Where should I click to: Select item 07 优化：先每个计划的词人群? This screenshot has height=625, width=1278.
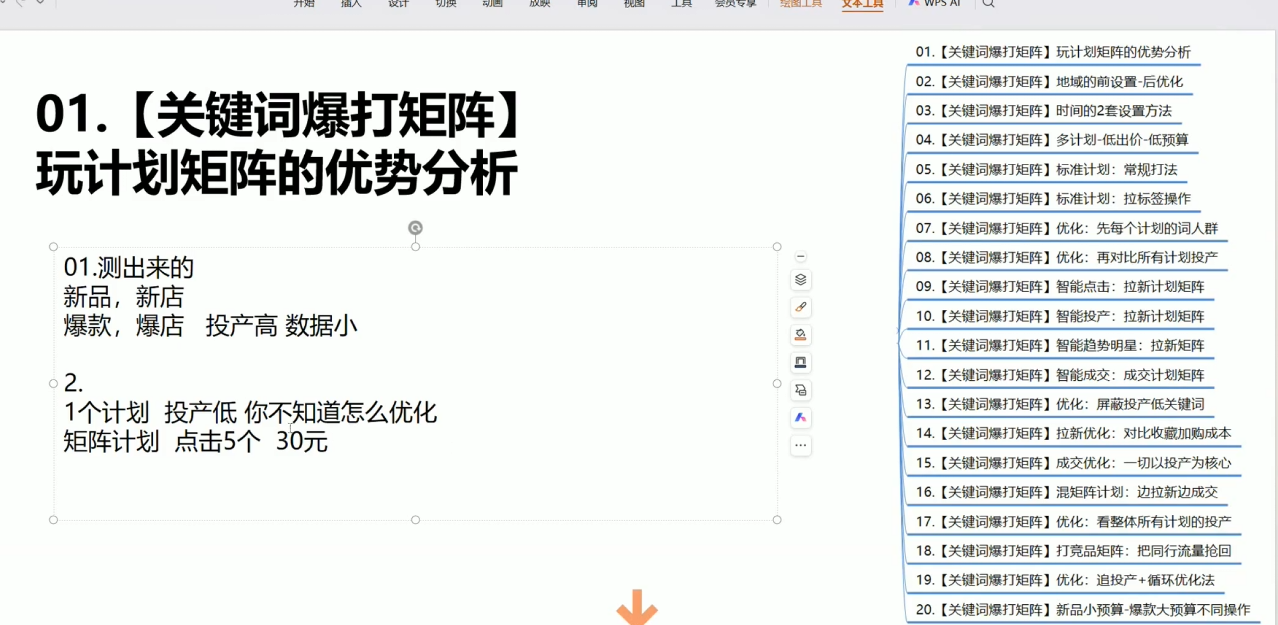(x=1066, y=228)
